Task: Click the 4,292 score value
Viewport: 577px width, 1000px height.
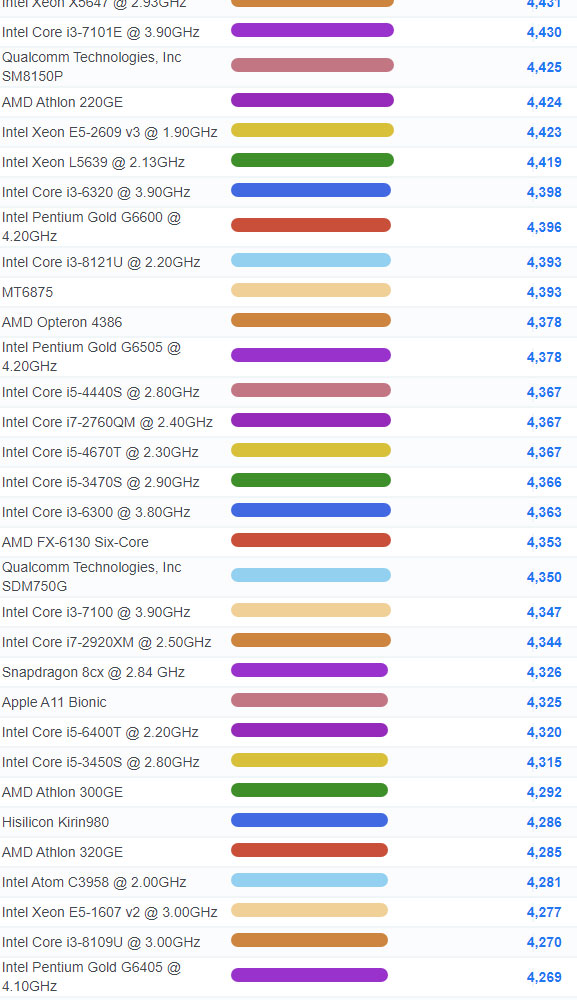Action: (x=544, y=793)
